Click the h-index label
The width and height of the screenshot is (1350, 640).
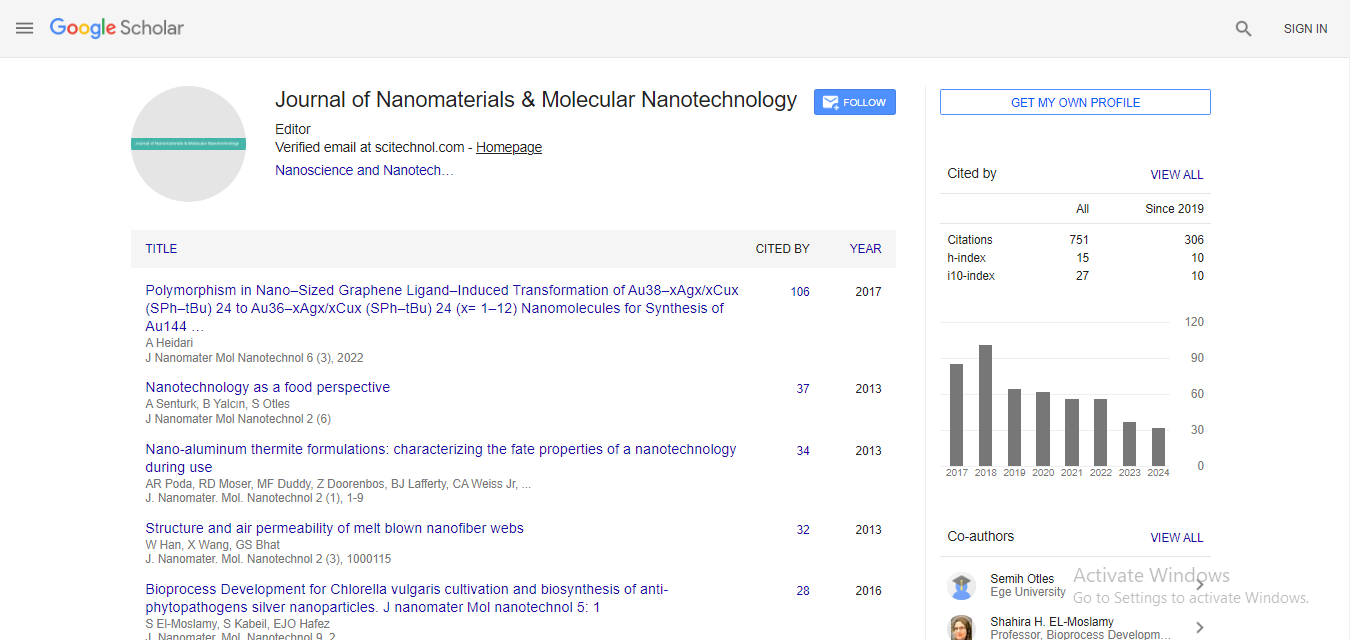pyautogui.click(x=966, y=258)
